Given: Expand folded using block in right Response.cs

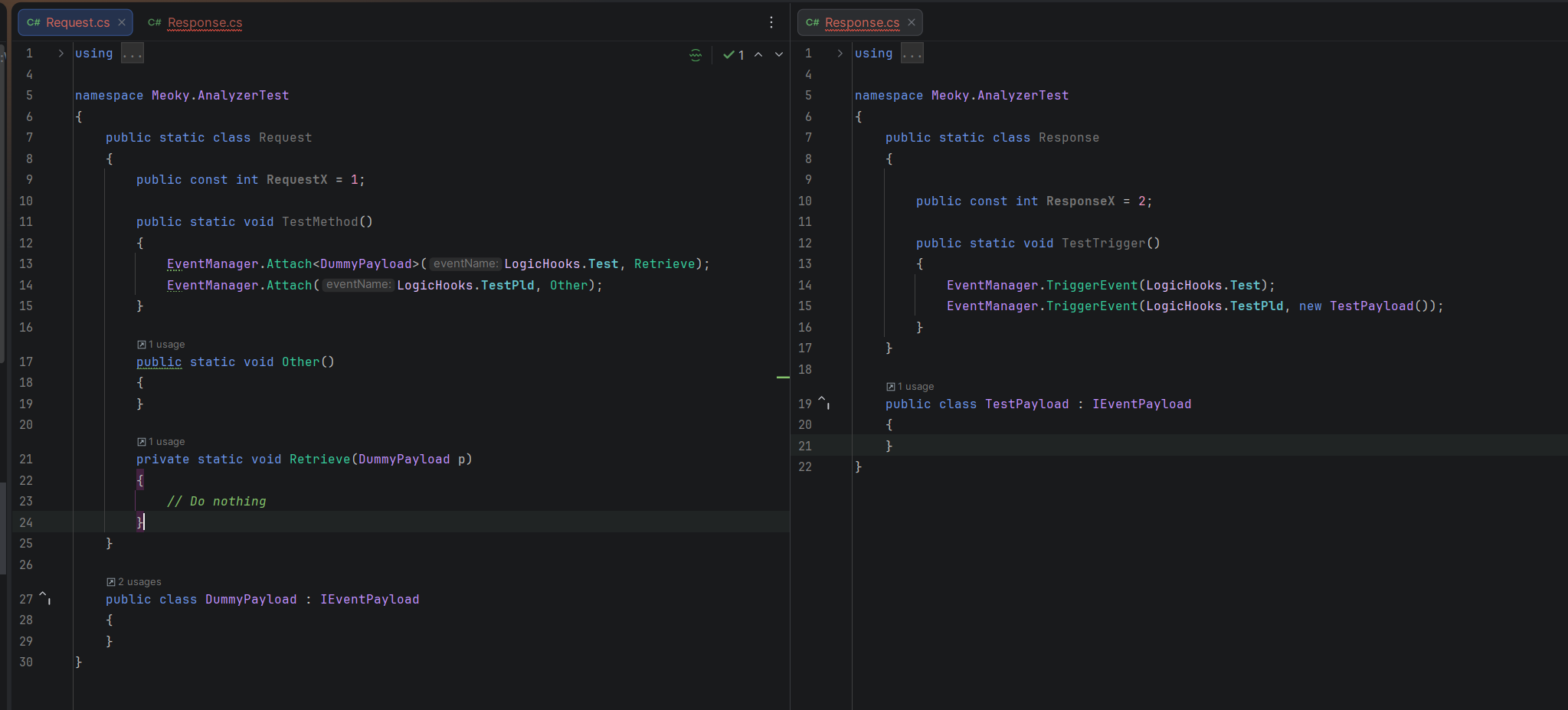Looking at the screenshot, I should (x=840, y=54).
